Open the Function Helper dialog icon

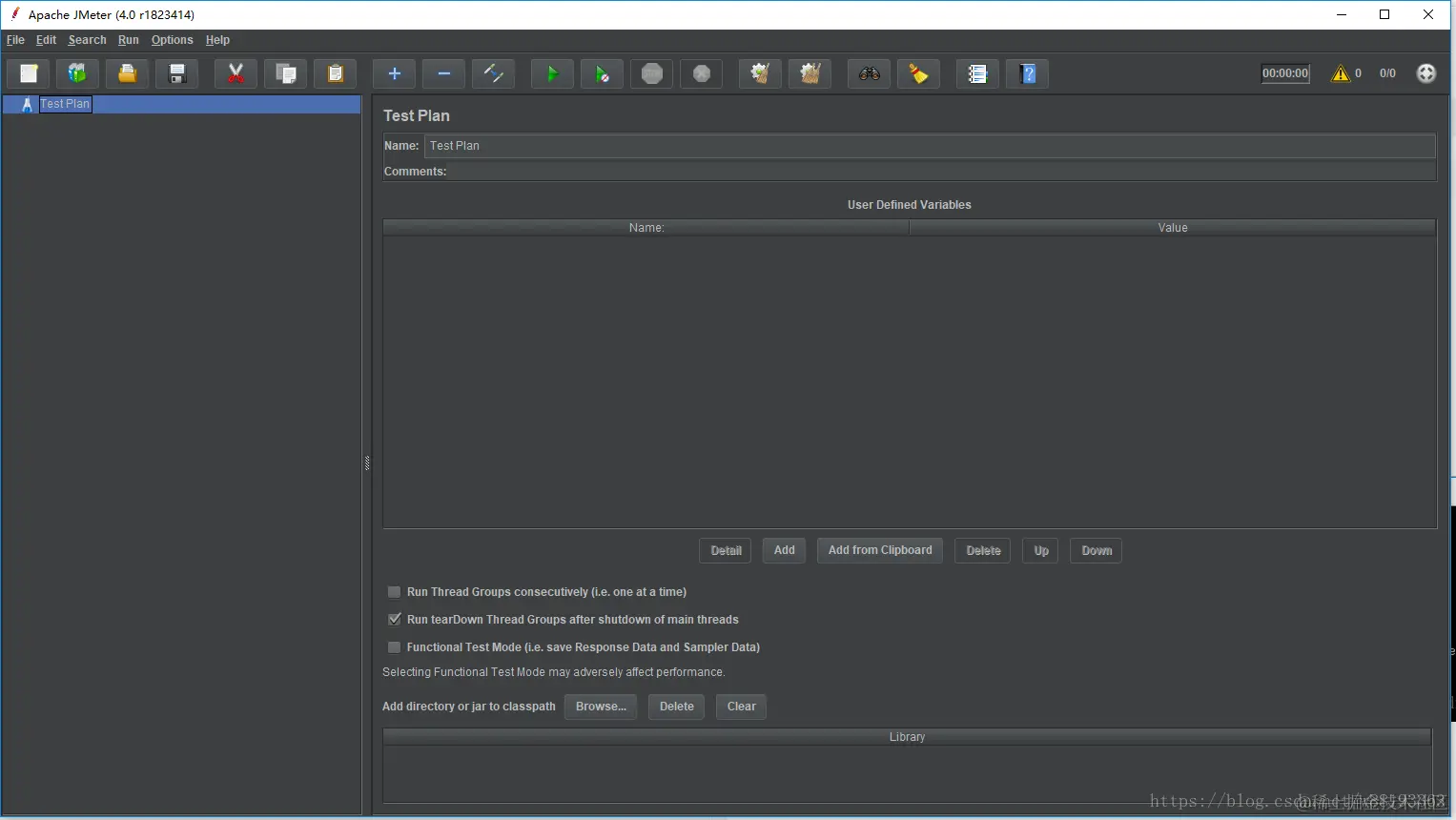977,73
